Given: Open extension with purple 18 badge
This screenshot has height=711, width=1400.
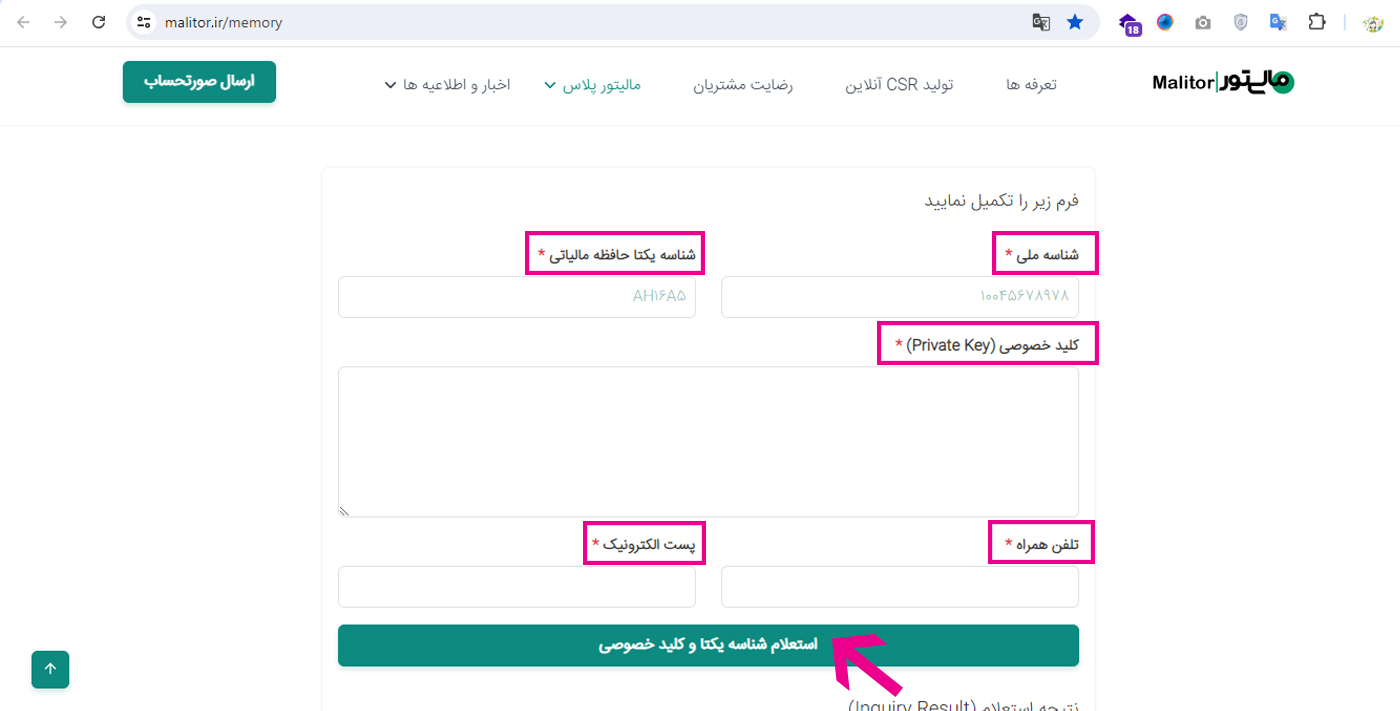Looking at the screenshot, I should tap(1129, 23).
